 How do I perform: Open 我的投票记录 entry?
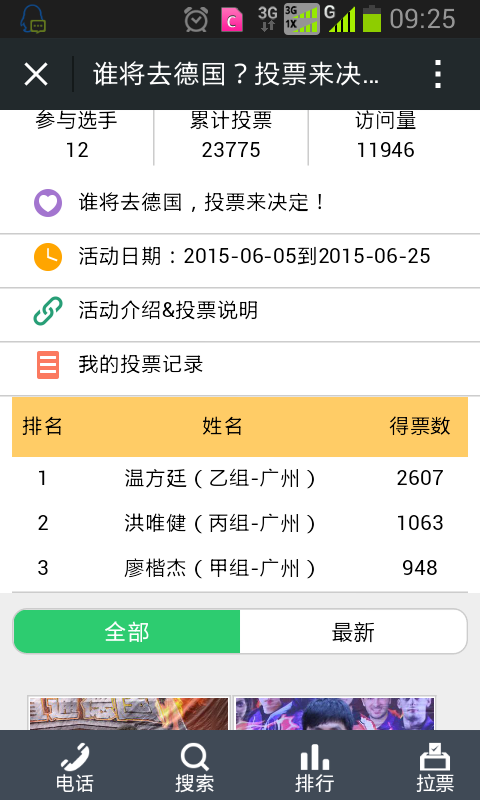pyautogui.click(x=141, y=365)
